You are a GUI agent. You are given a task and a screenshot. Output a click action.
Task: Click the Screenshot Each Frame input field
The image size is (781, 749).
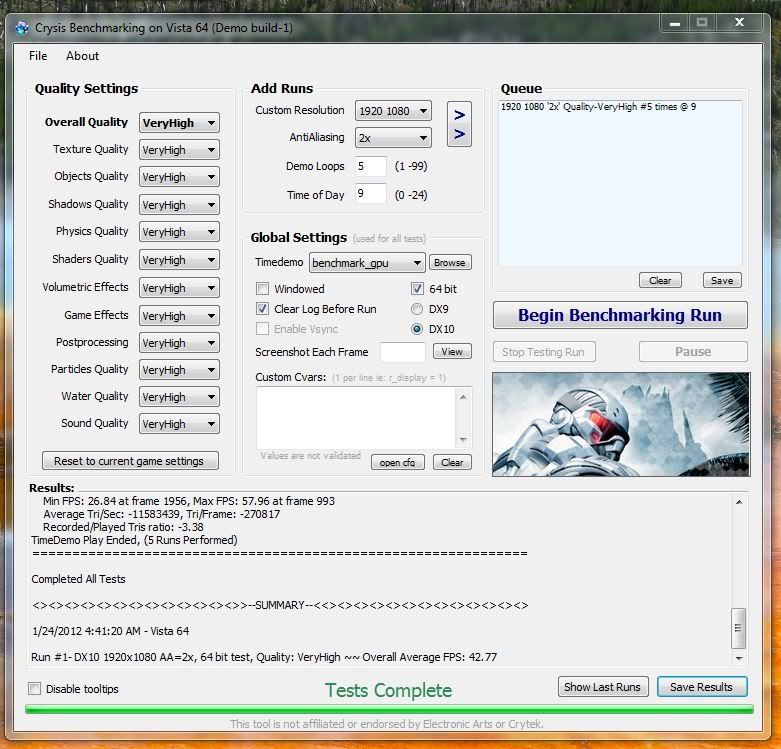(x=402, y=352)
